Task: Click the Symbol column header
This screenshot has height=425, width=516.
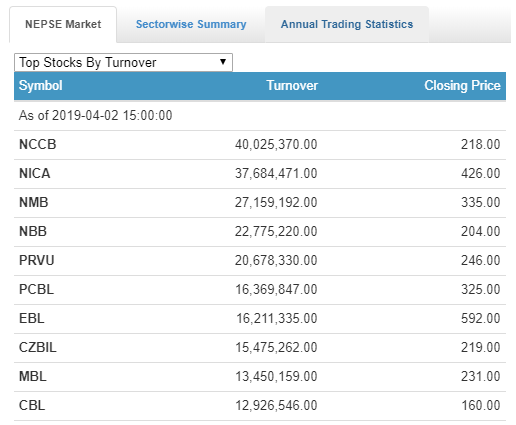Action: [40, 86]
